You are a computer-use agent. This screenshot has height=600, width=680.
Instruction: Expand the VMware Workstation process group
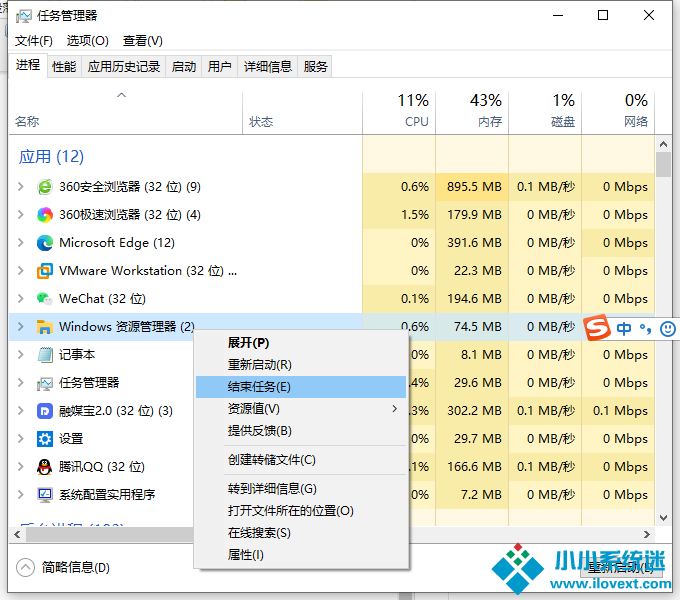coord(20,271)
